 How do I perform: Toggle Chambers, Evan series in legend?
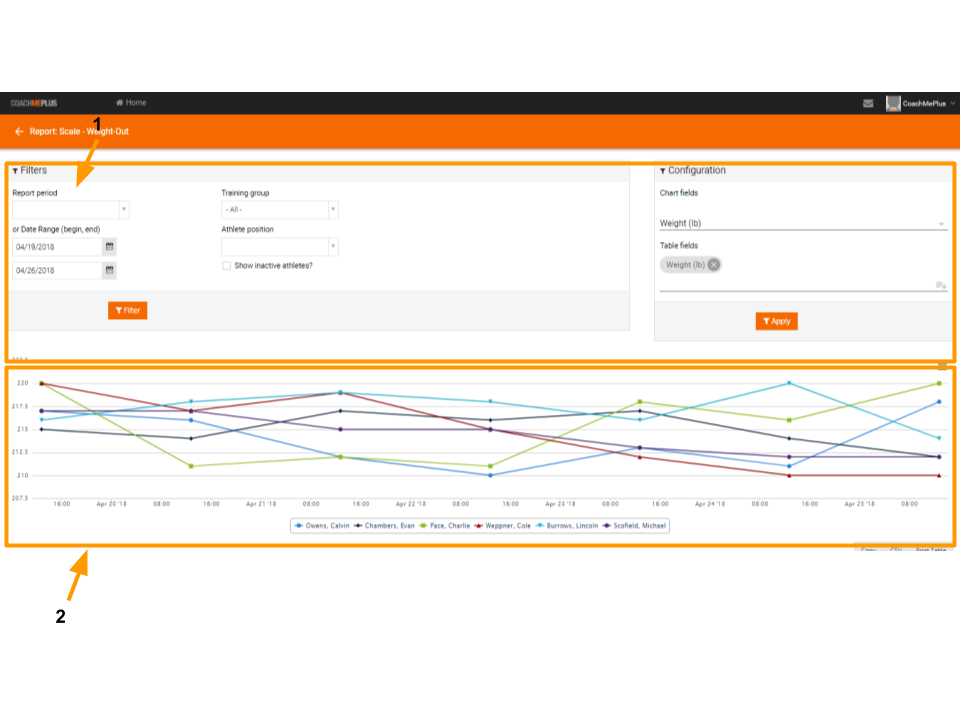[384, 525]
